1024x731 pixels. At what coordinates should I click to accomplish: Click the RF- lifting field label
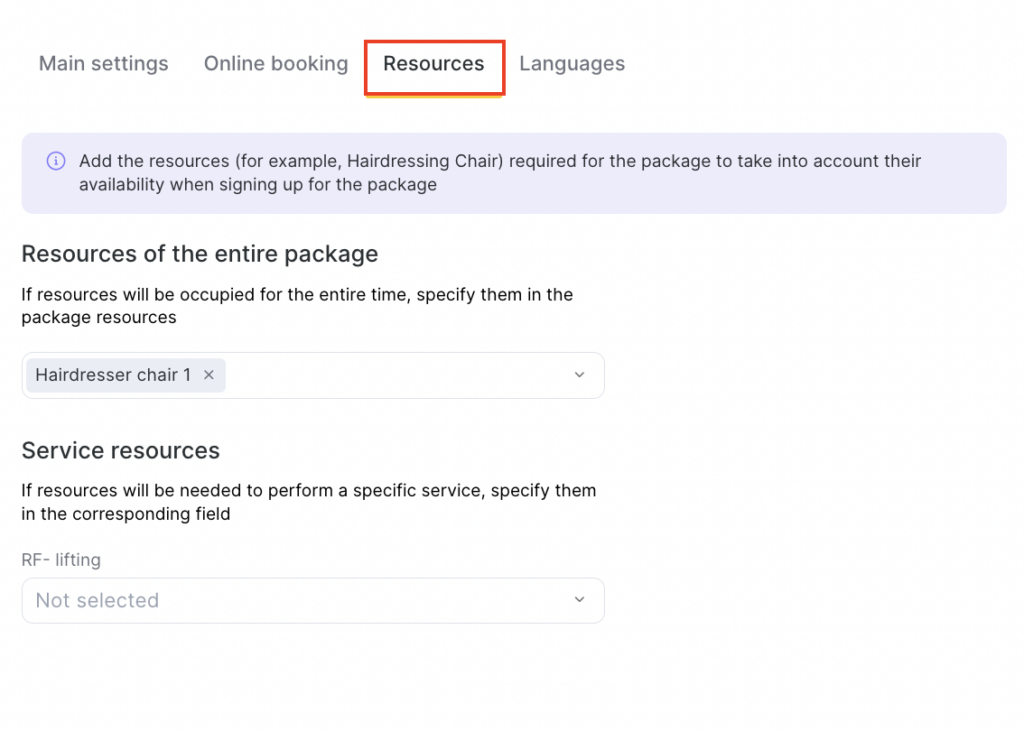pos(61,560)
